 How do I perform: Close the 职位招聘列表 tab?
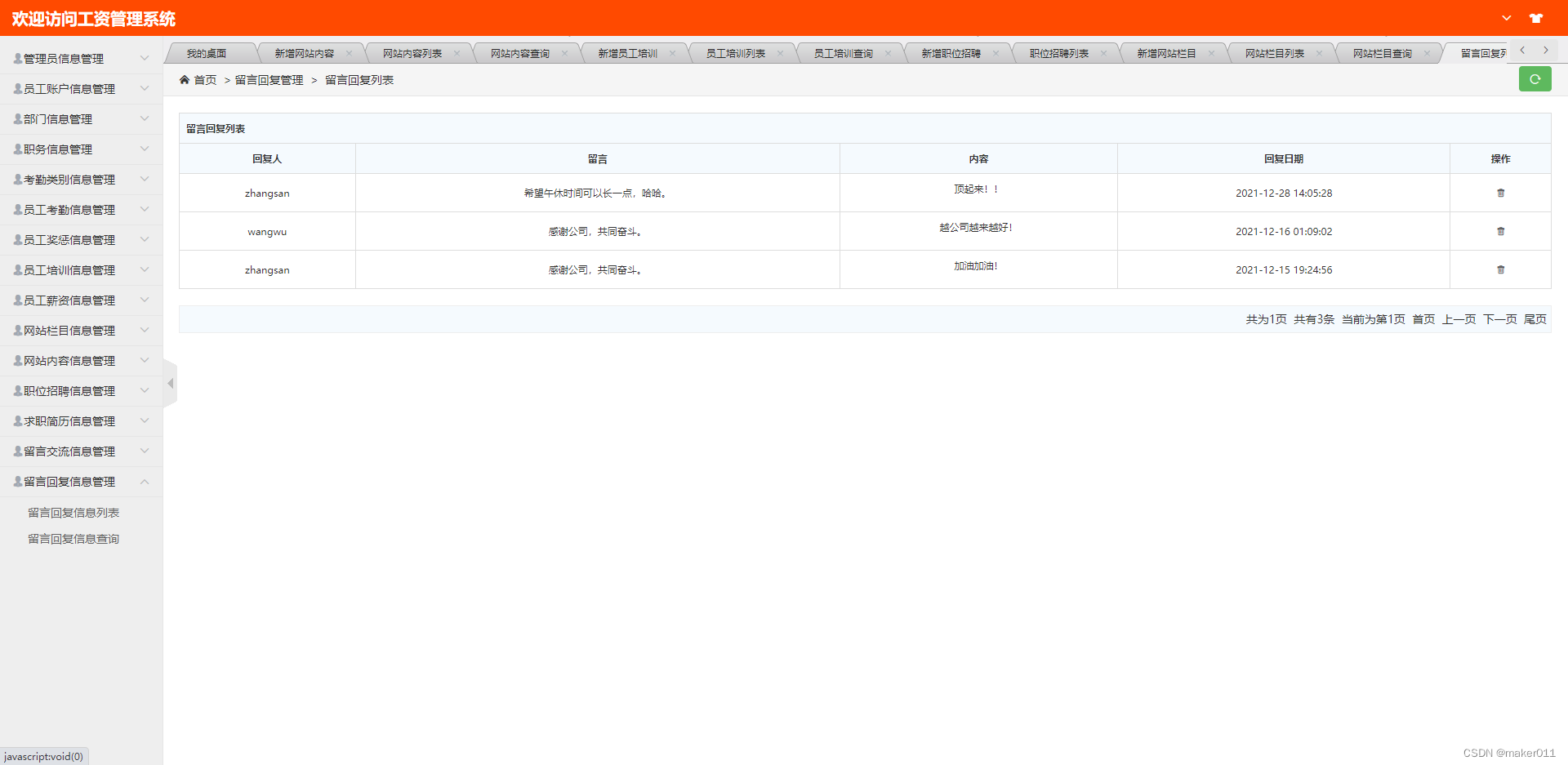point(1103,53)
